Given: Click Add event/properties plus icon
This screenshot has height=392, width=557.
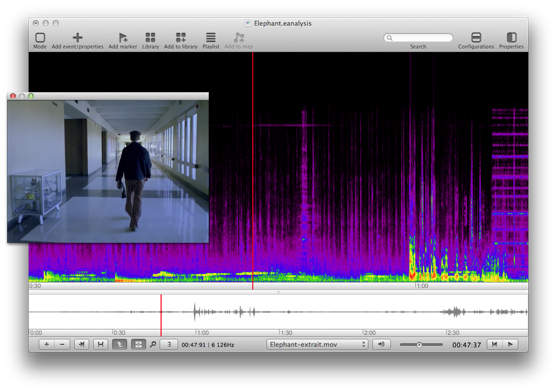Looking at the screenshot, I should coord(77,37).
